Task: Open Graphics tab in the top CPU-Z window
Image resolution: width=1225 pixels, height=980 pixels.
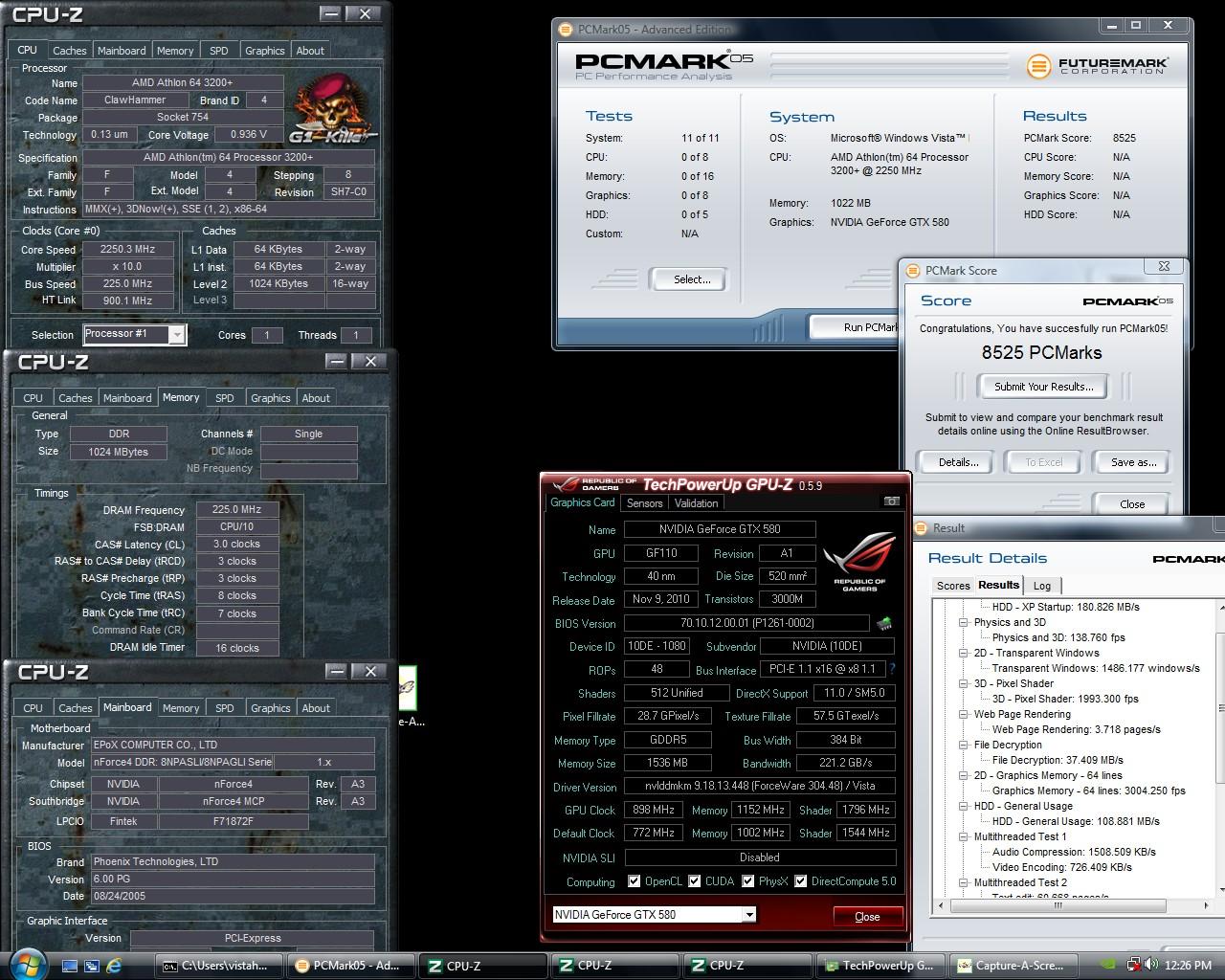Action: click(x=265, y=51)
